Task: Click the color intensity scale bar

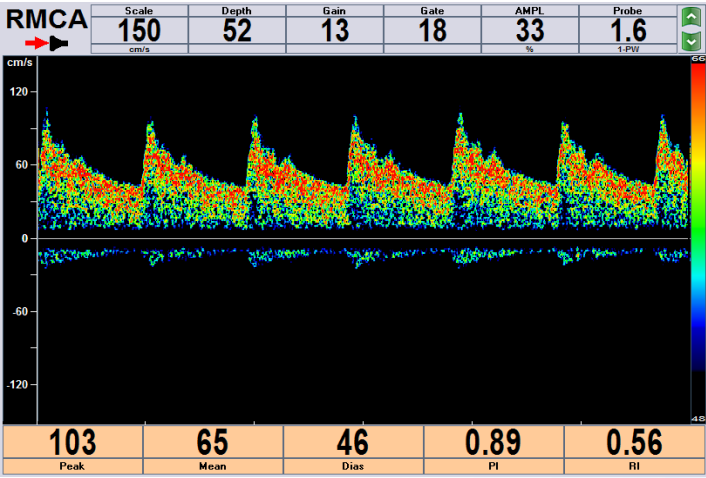Action: 697,240
